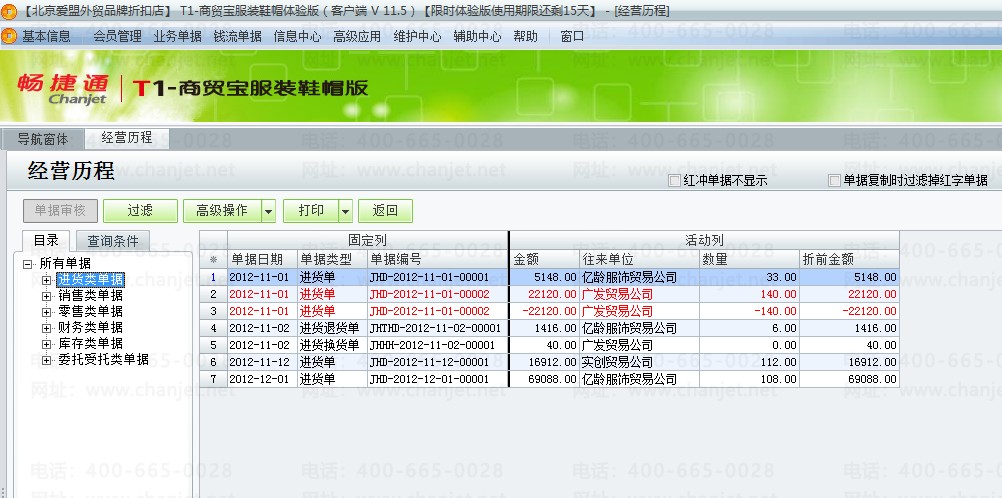Image resolution: width=1002 pixels, height=498 pixels.
Task: Expand the 进货类单据 tree node
Action: [x=46, y=280]
